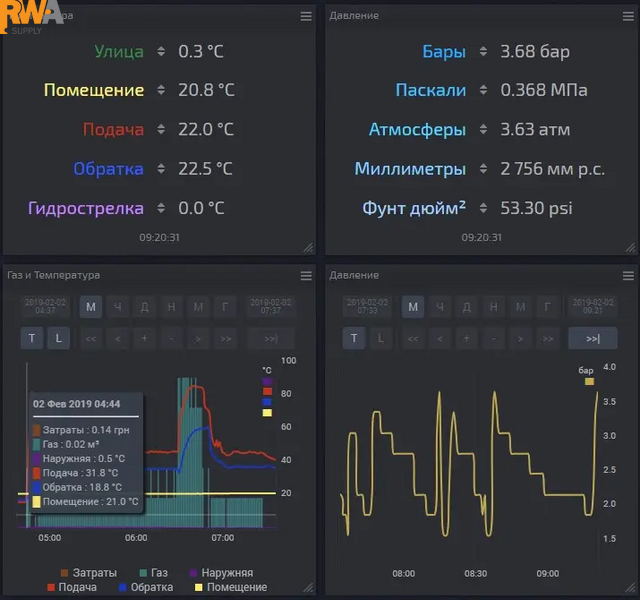Screen dimensions: 640x600
Task: Go to latest with >>| in pressure chart
Action: [593, 338]
